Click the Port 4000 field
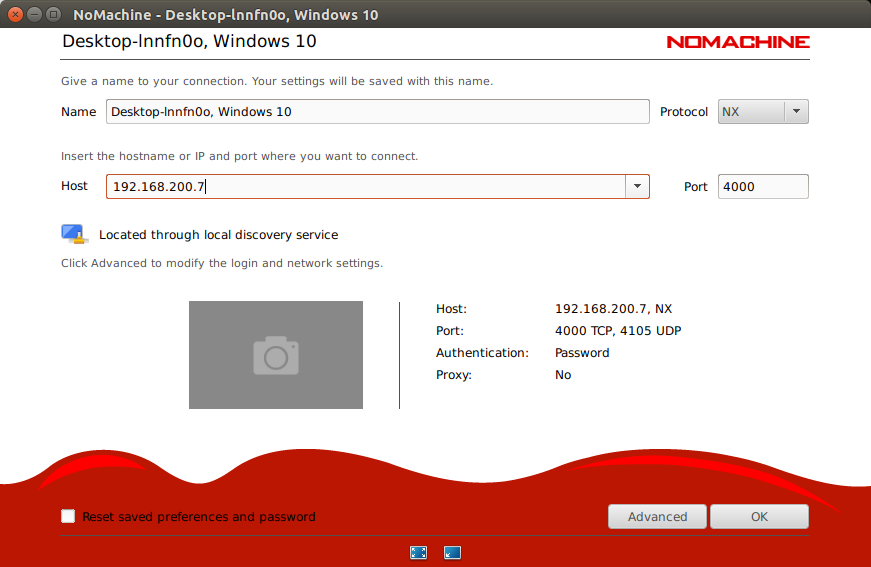This screenshot has height=567, width=871. click(763, 187)
